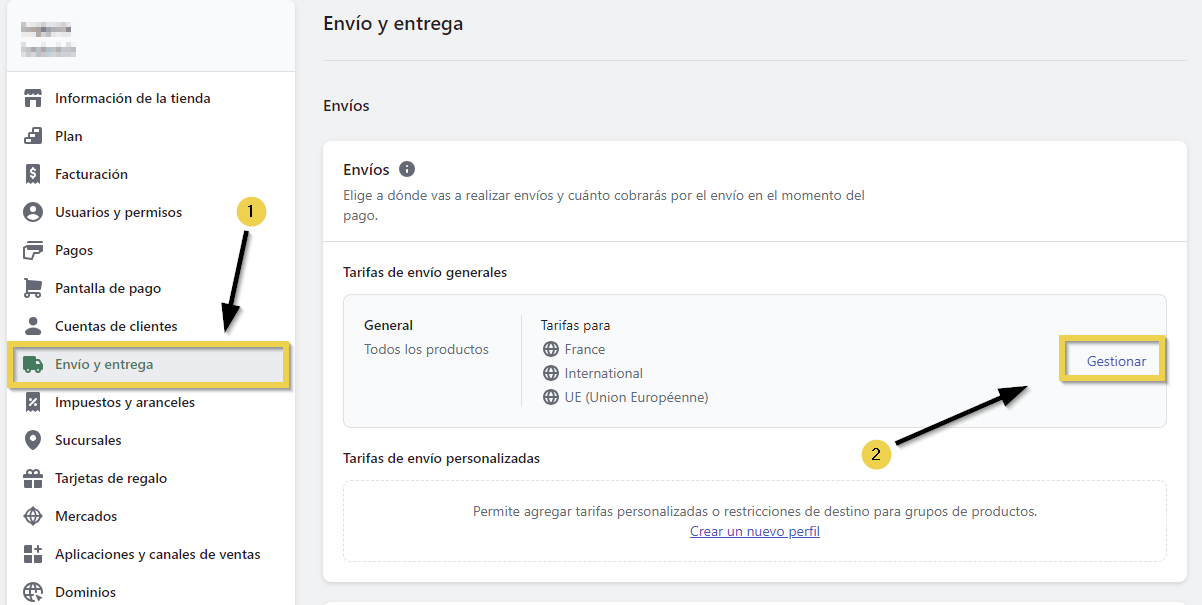Click the Pagos card icon

(x=34, y=250)
